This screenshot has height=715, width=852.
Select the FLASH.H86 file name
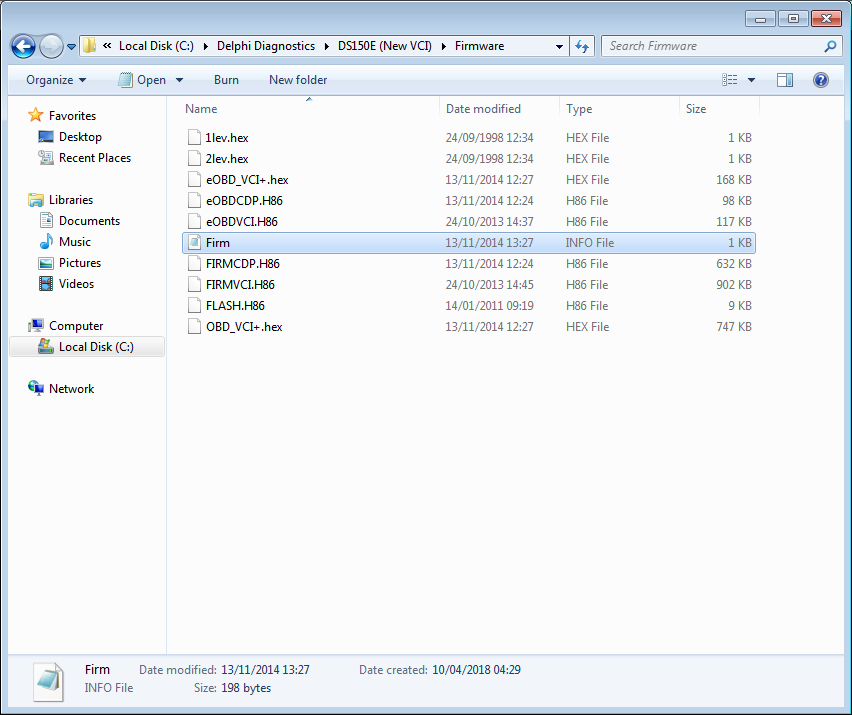click(x=235, y=306)
